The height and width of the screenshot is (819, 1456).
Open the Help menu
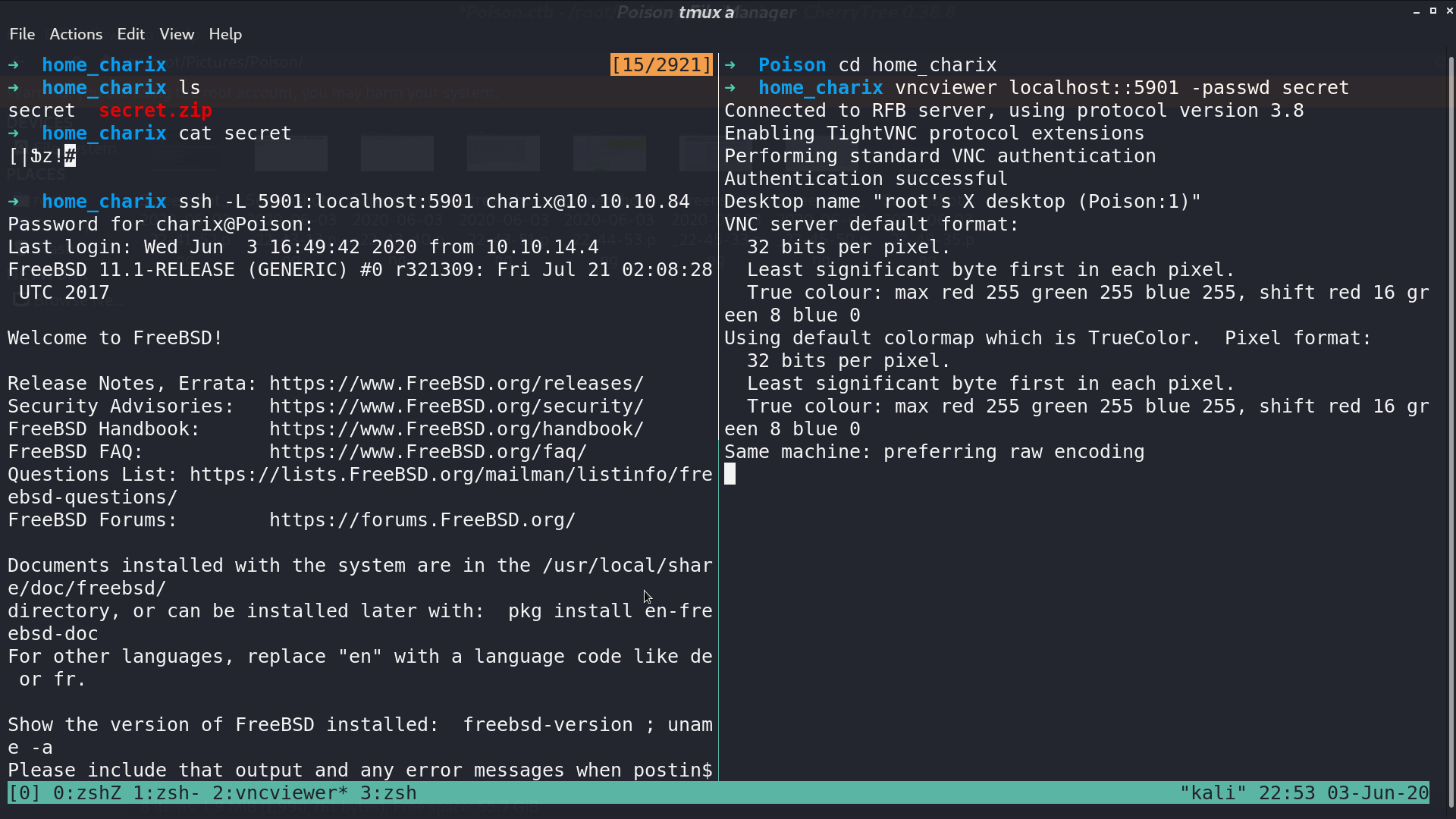click(x=225, y=34)
